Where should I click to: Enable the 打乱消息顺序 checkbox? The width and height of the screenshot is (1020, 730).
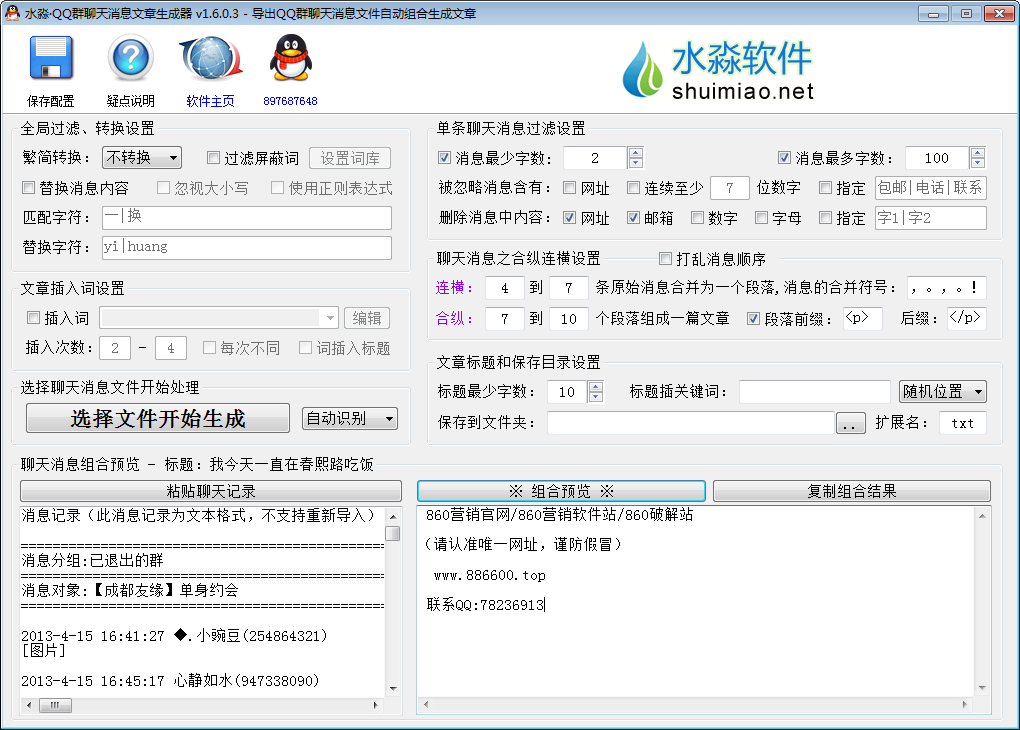[x=665, y=259]
